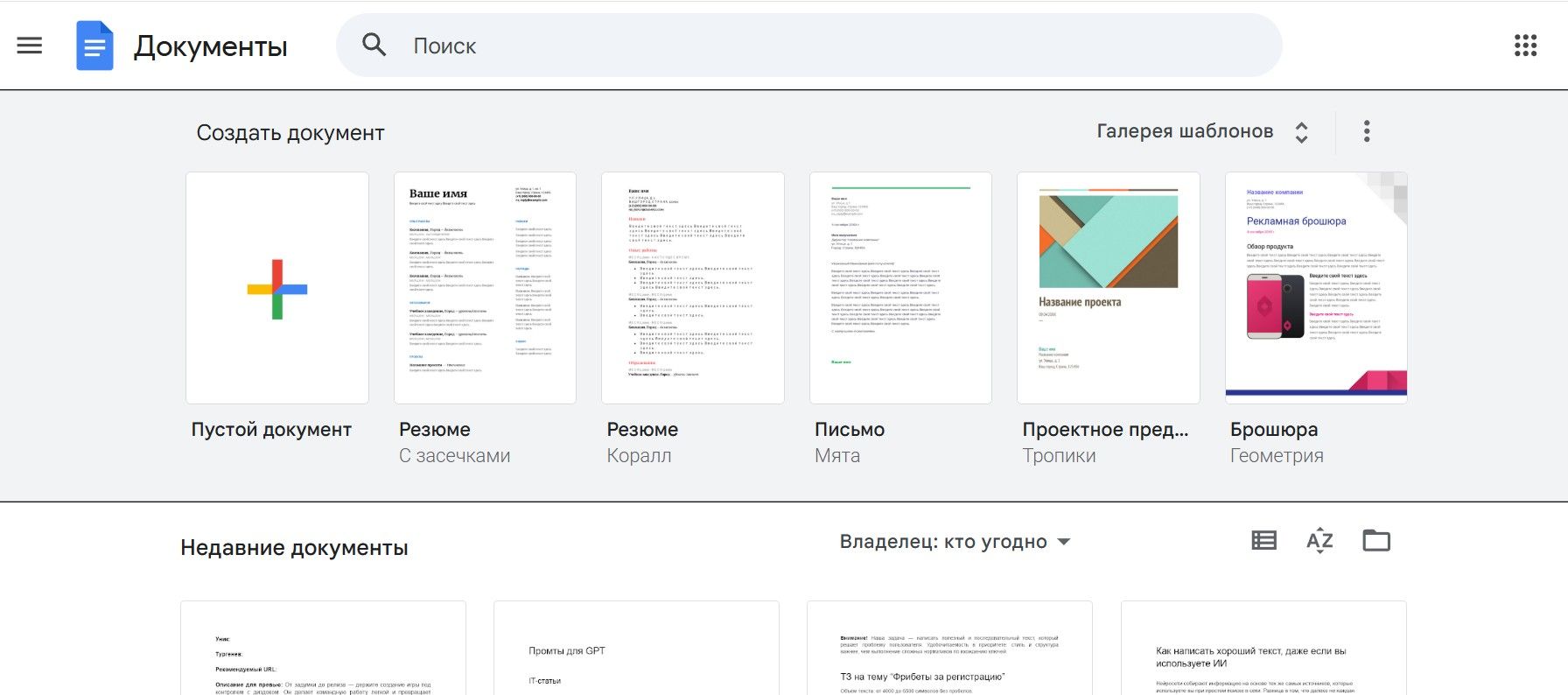Viewport: 1568px width, 695px height.
Task: Switch to list view icon
Action: pos(1264,541)
